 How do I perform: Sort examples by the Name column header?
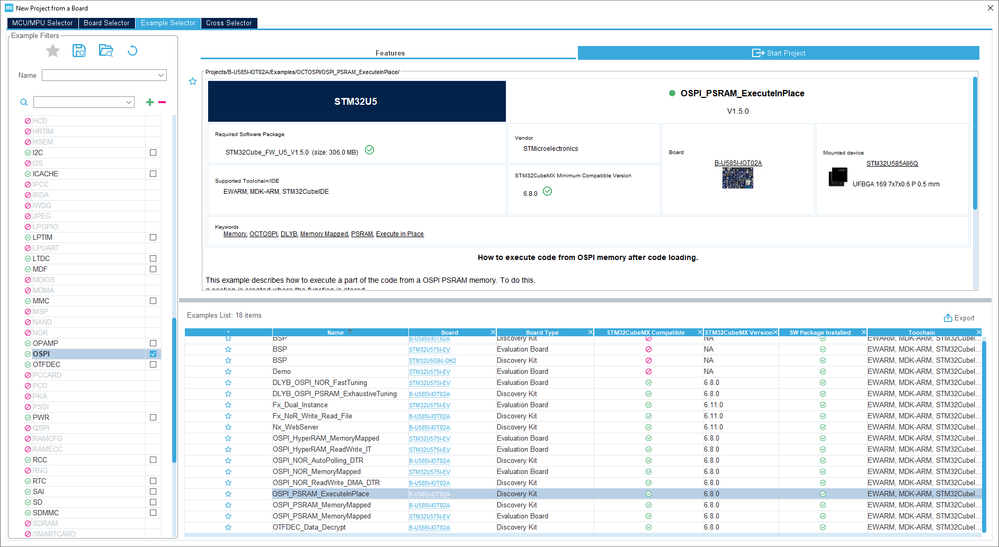[340, 332]
